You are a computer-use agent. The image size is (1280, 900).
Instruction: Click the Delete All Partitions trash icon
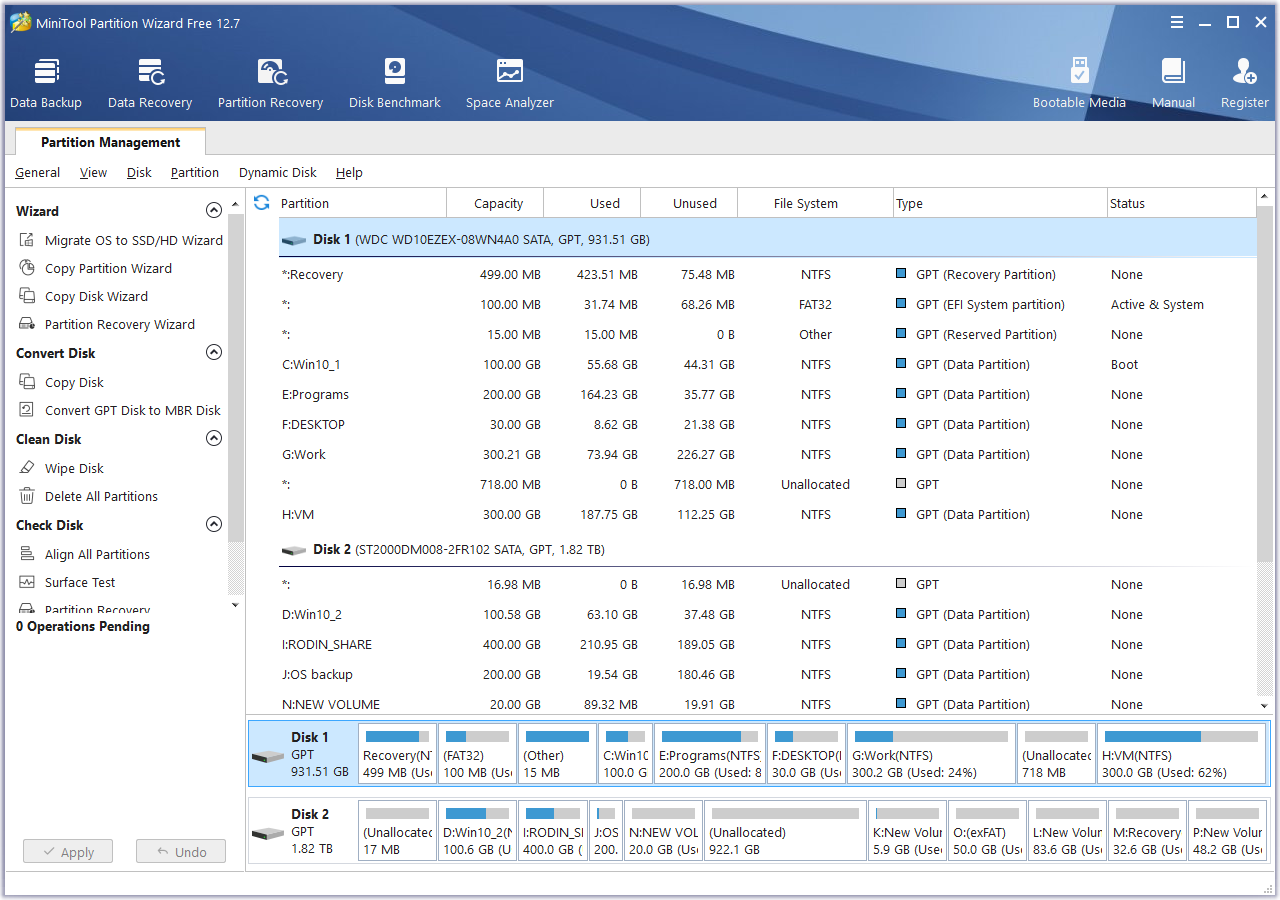pyautogui.click(x=27, y=496)
